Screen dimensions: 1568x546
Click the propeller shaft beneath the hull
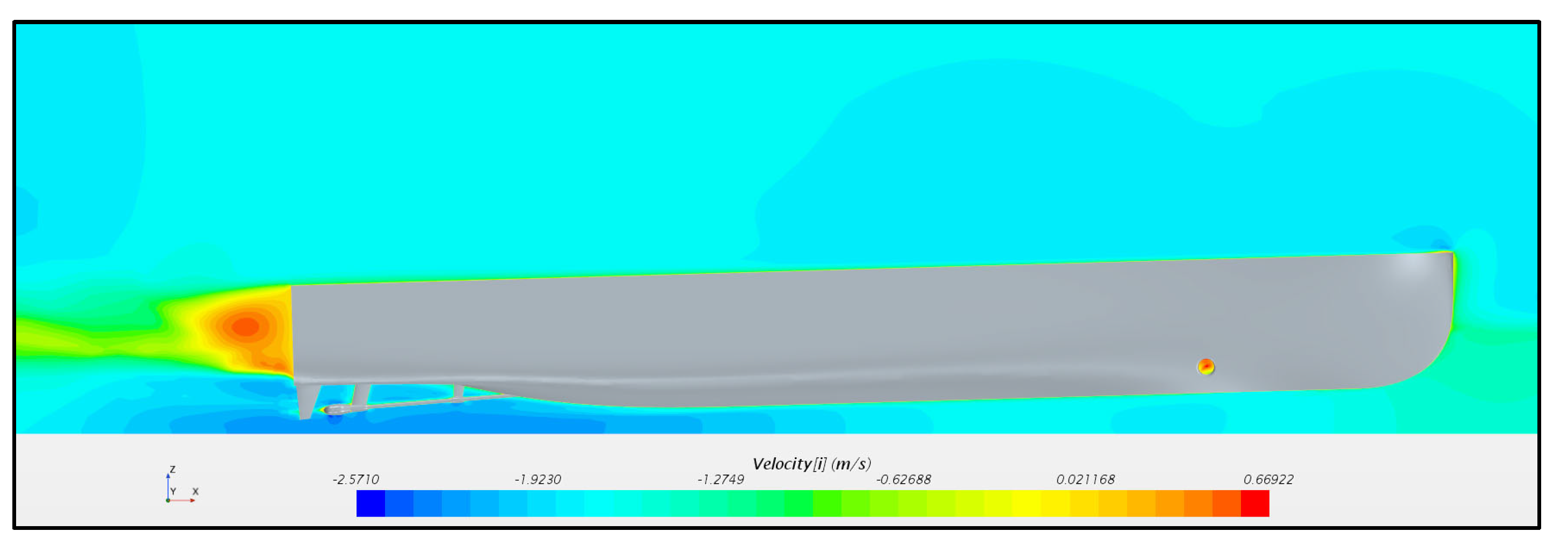click(414, 404)
